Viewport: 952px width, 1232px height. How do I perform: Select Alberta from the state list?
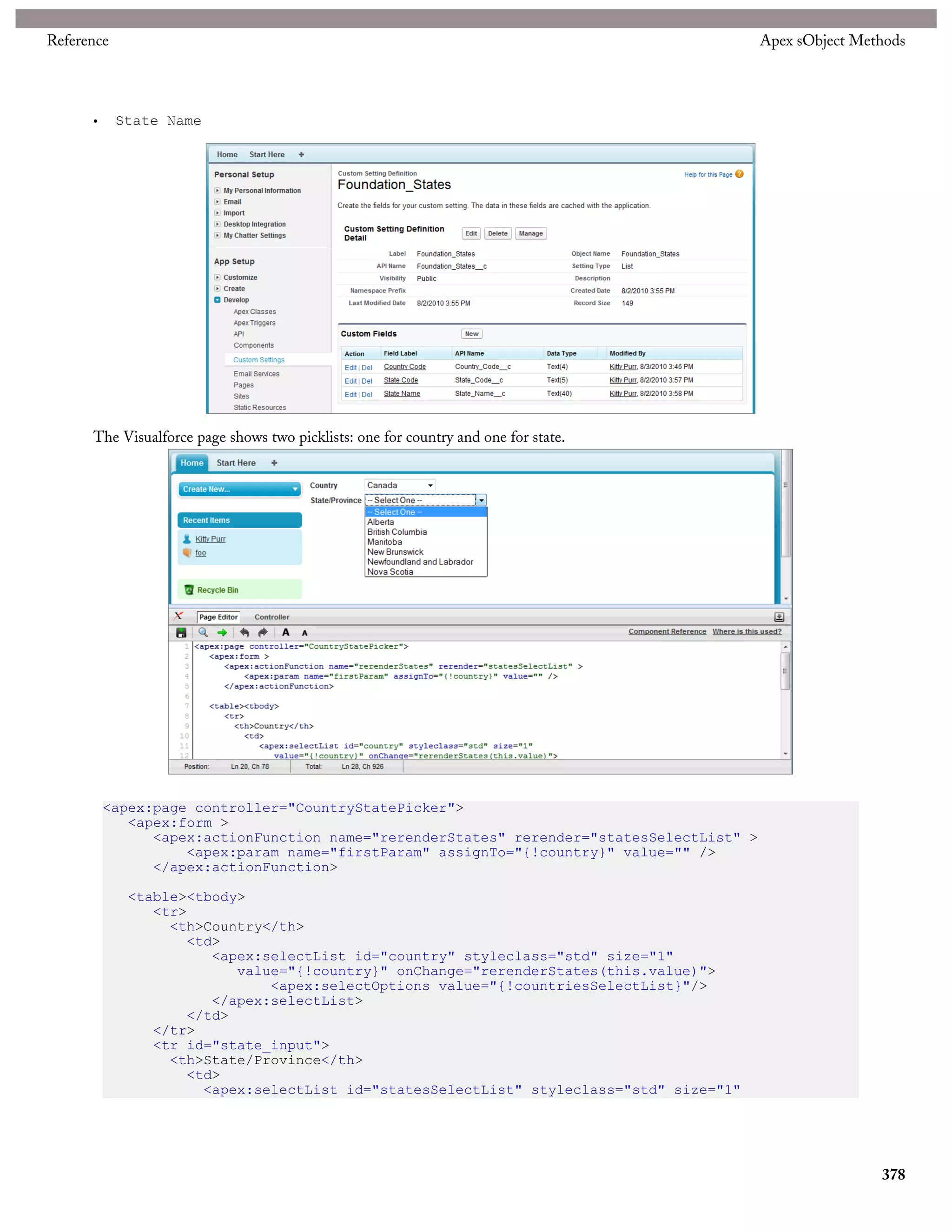426,522
